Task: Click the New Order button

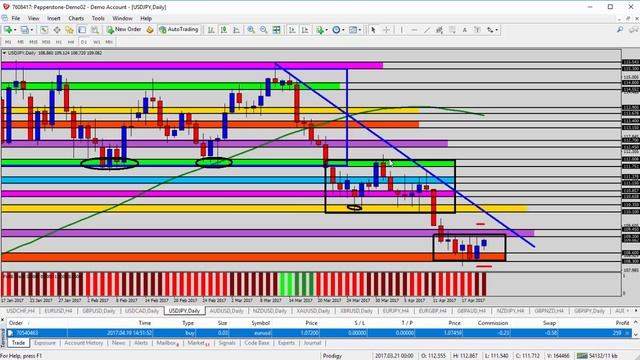Action: point(124,30)
